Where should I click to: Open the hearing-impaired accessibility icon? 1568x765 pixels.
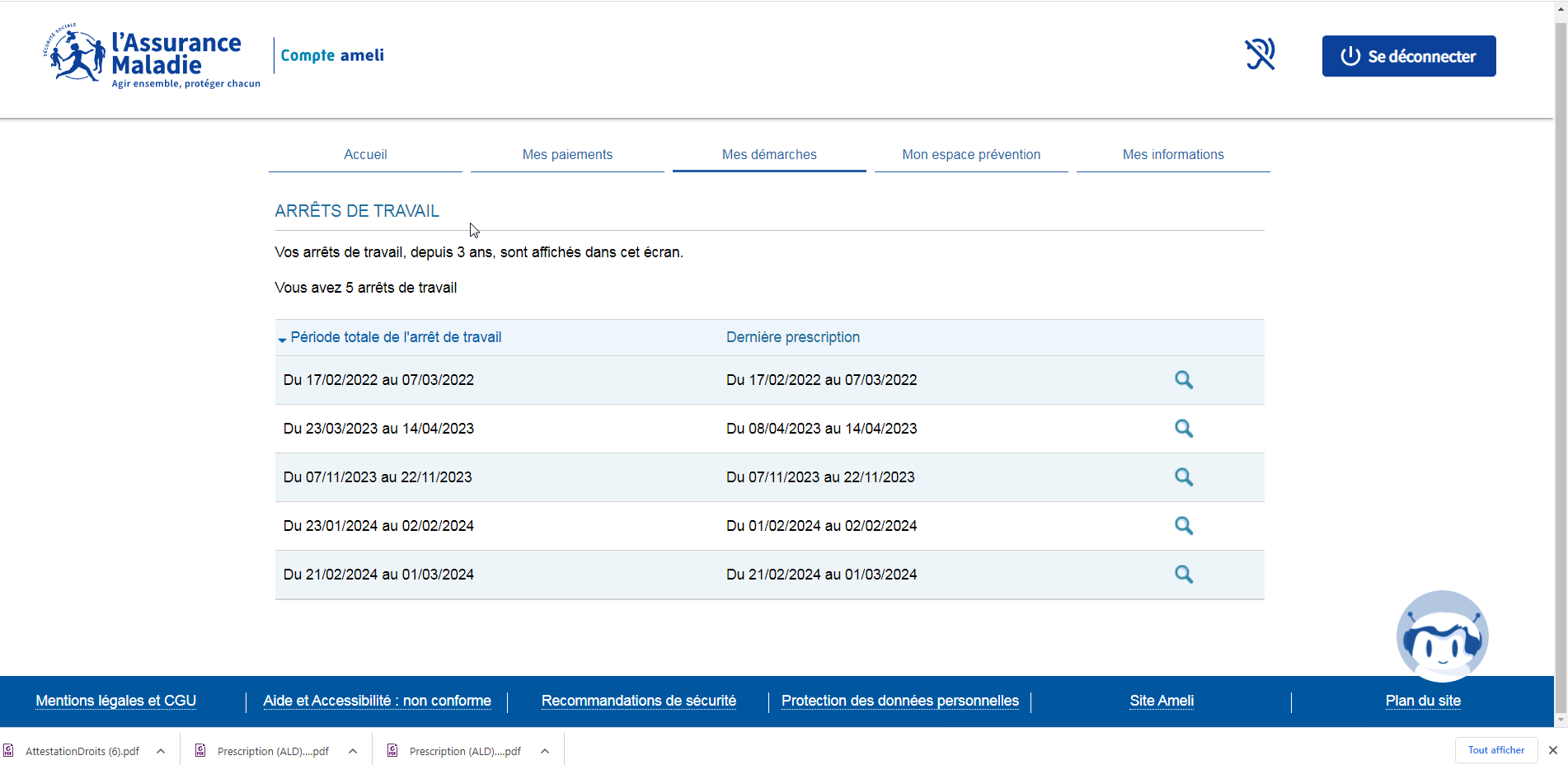pos(1260,54)
